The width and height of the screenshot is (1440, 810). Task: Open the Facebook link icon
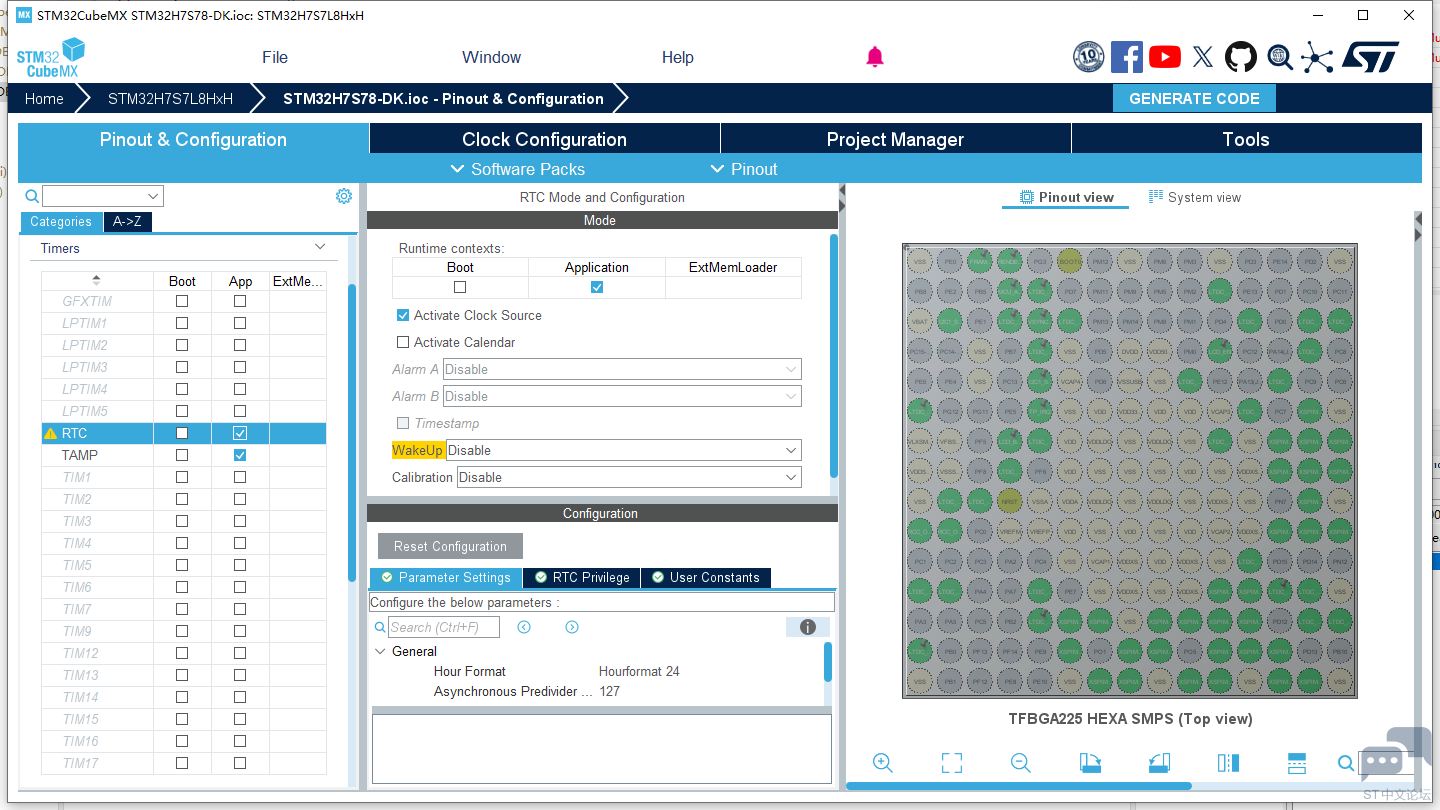(x=1127, y=57)
